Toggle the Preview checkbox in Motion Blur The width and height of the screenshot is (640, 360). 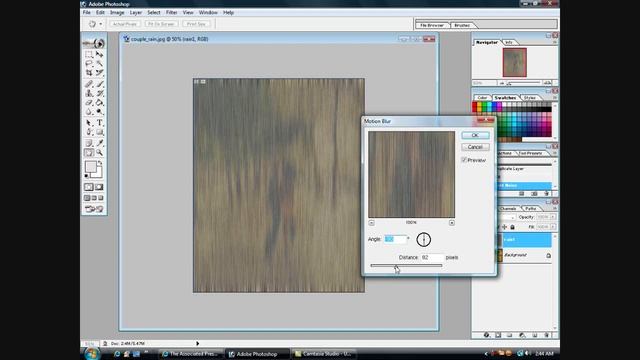pos(464,160)
